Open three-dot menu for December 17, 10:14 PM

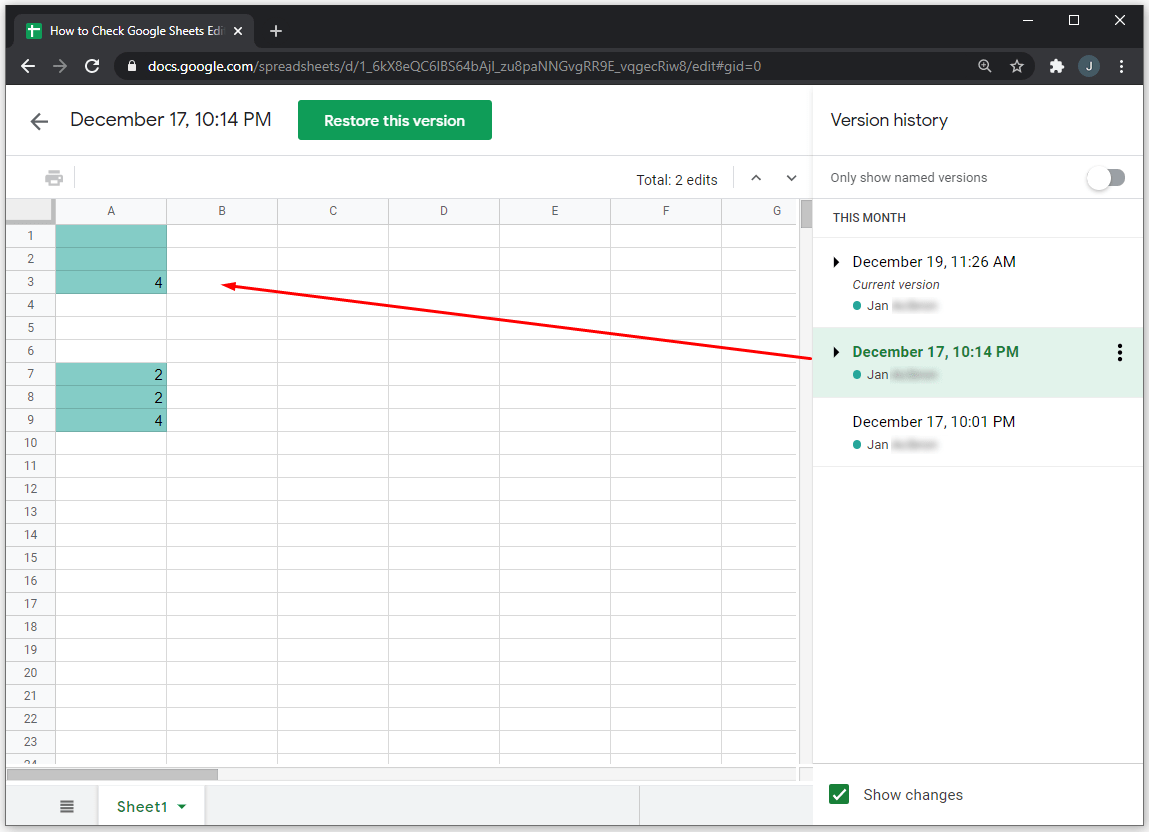click(x=1119, y=352)
